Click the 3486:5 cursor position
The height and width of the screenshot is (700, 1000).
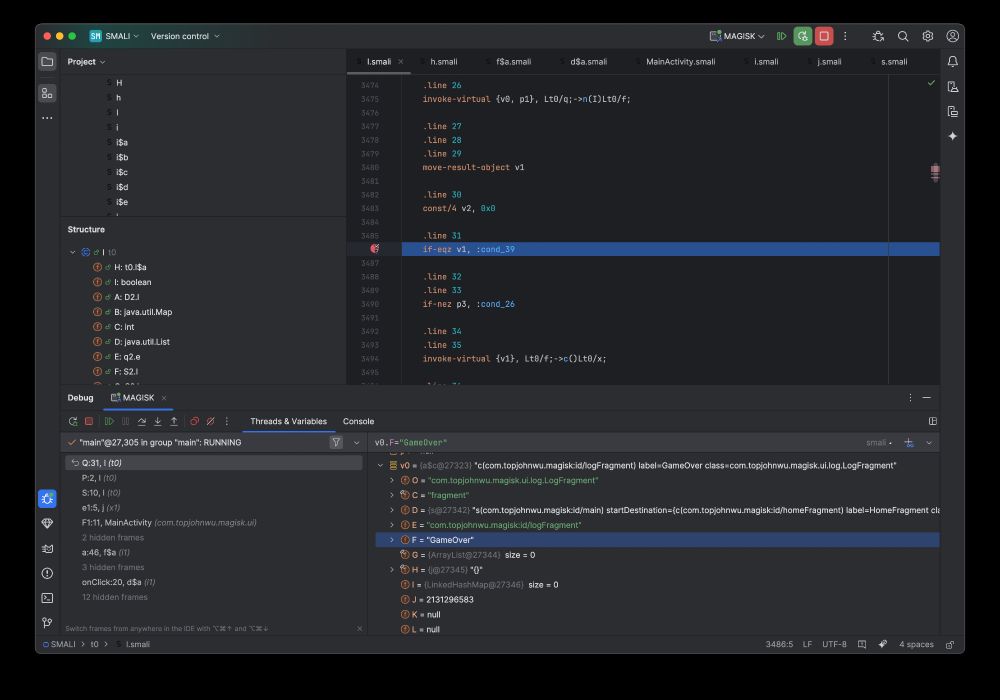(x=779, y=645)
